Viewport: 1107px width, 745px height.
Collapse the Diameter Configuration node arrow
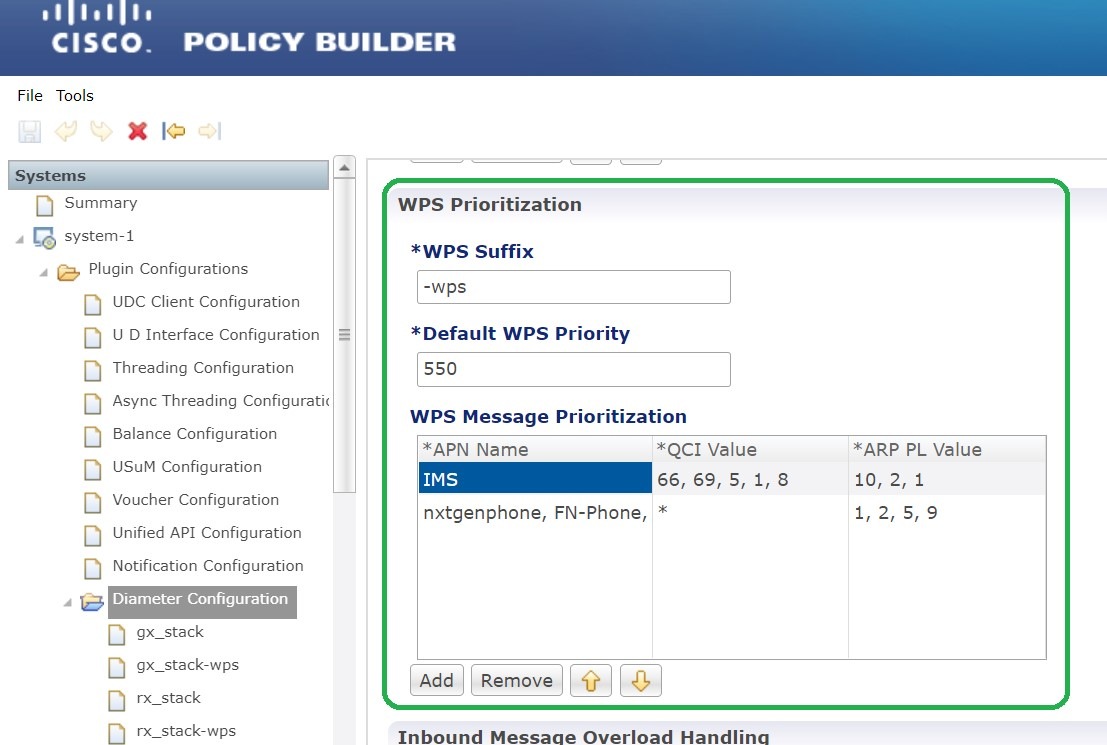[67, 602]
